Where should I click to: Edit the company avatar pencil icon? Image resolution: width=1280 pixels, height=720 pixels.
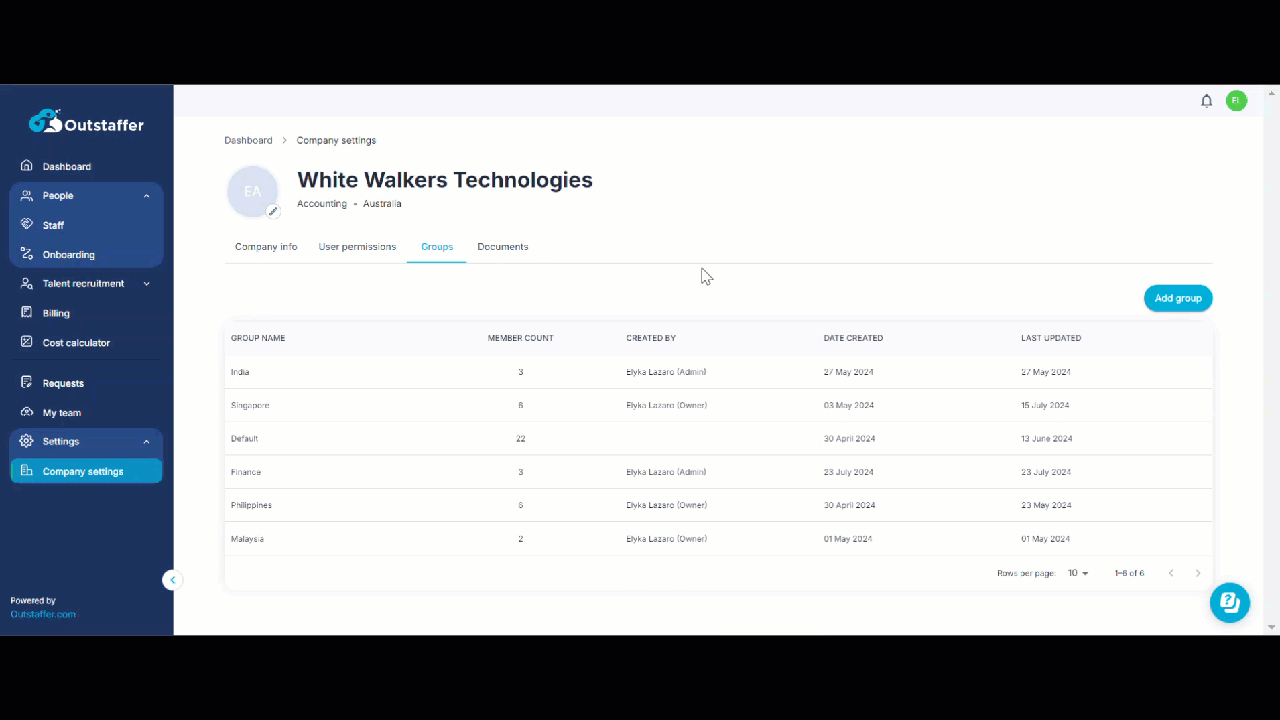pyautogui.click(x=272, y=211)
